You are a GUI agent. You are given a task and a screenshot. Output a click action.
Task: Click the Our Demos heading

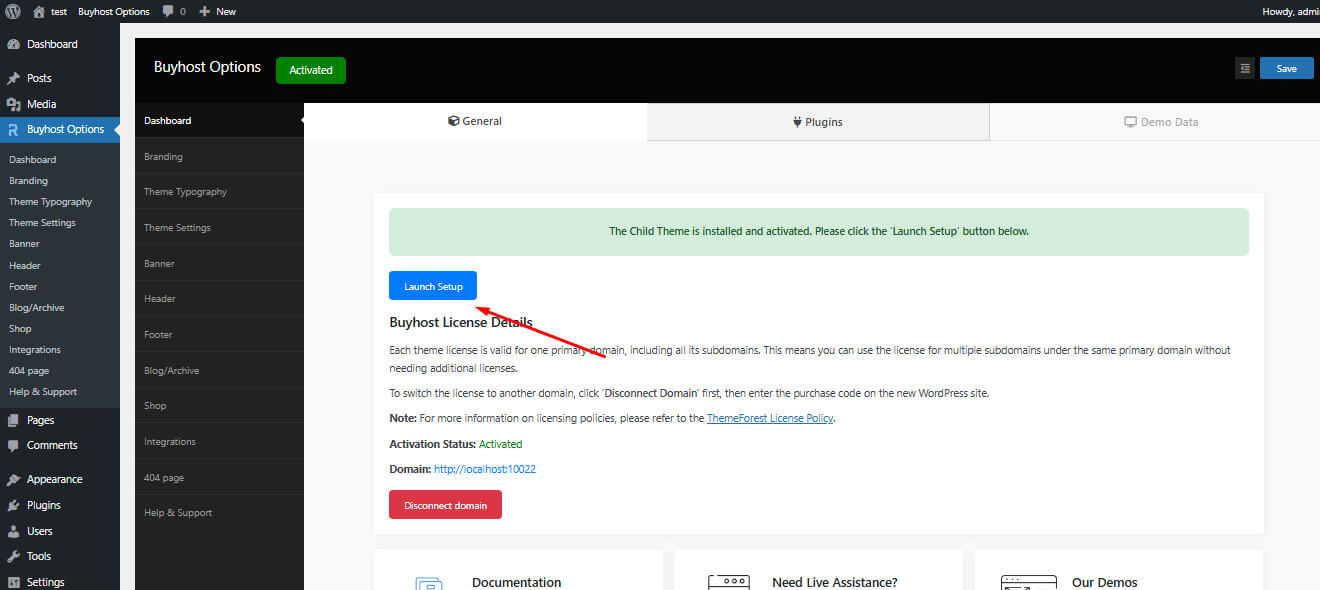tap(1104, 582)
